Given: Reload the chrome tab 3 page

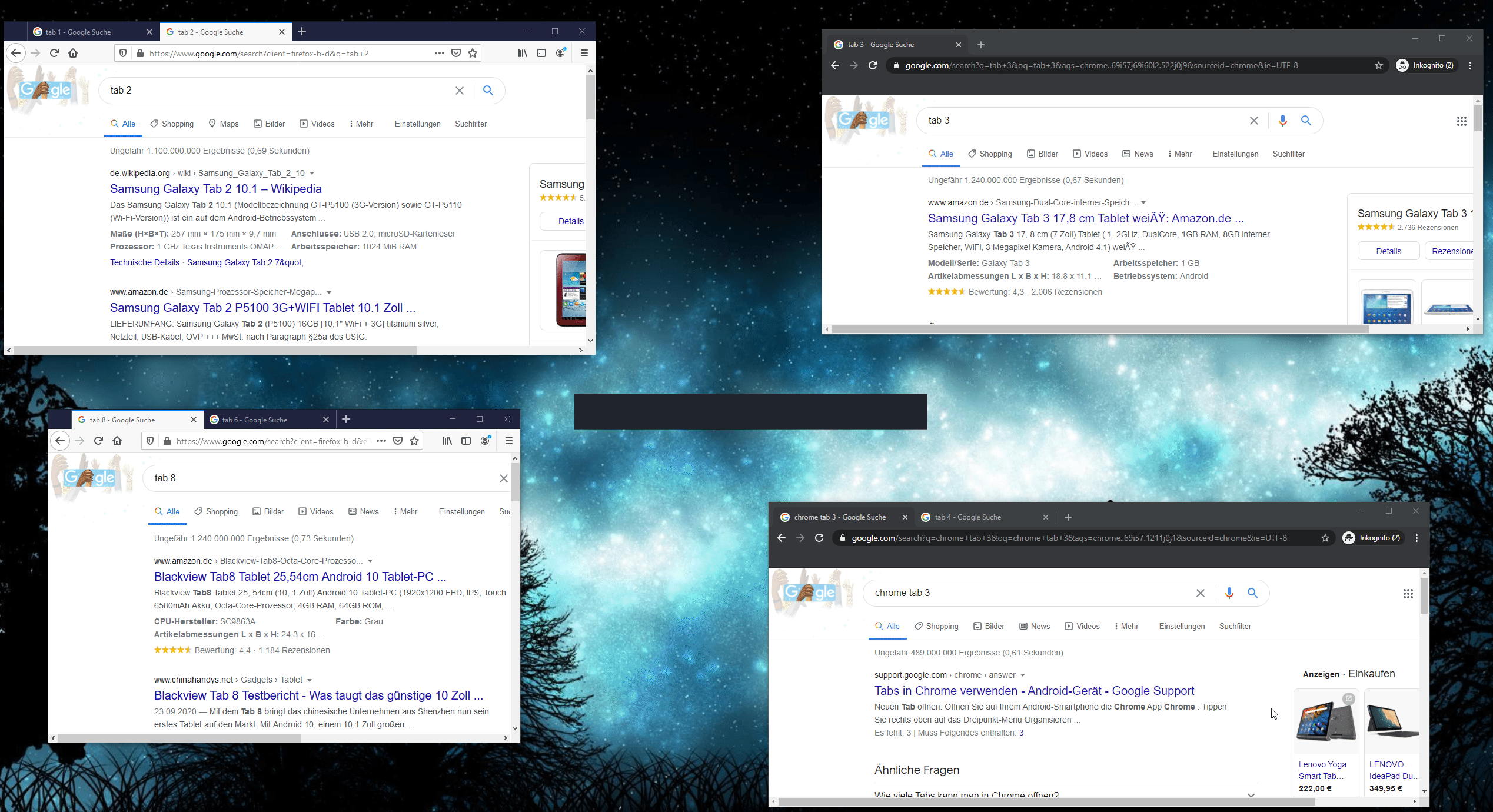Looking at the screenshot, I should pos(819,538).
